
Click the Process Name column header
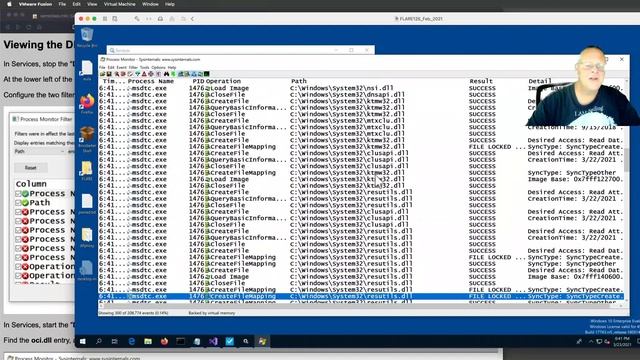(x=151, y=81)
